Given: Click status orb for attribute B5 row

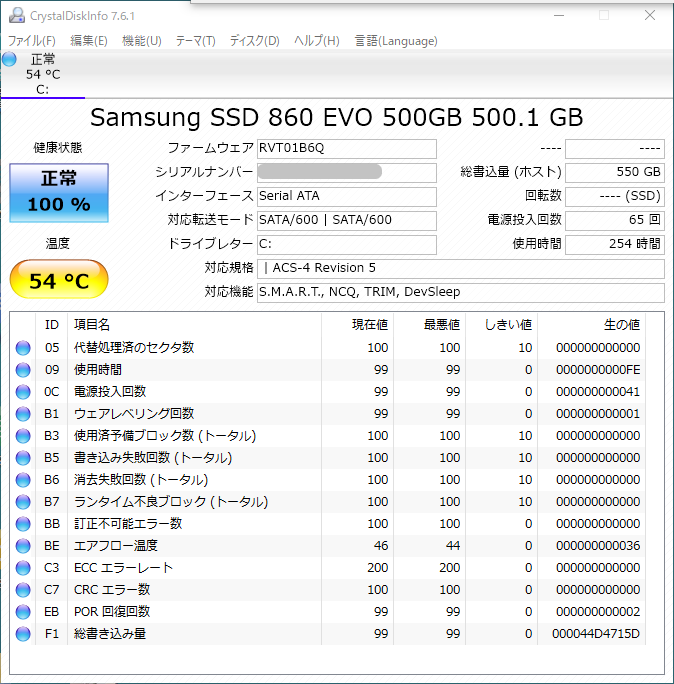Looking at the screenshot, I should point(23,458).
